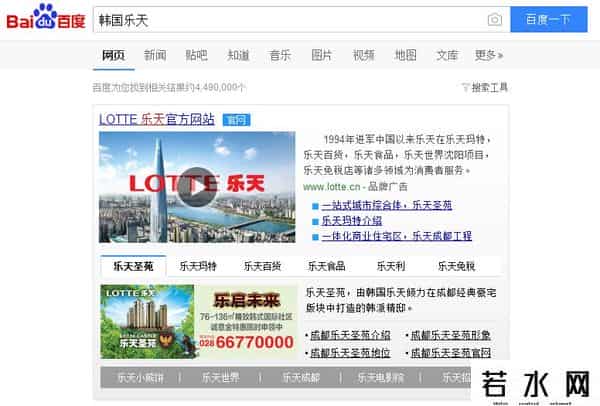Screen dimensions: 600x406
Task: Click the 乐启未来 banner image
Action: [199, 321]
